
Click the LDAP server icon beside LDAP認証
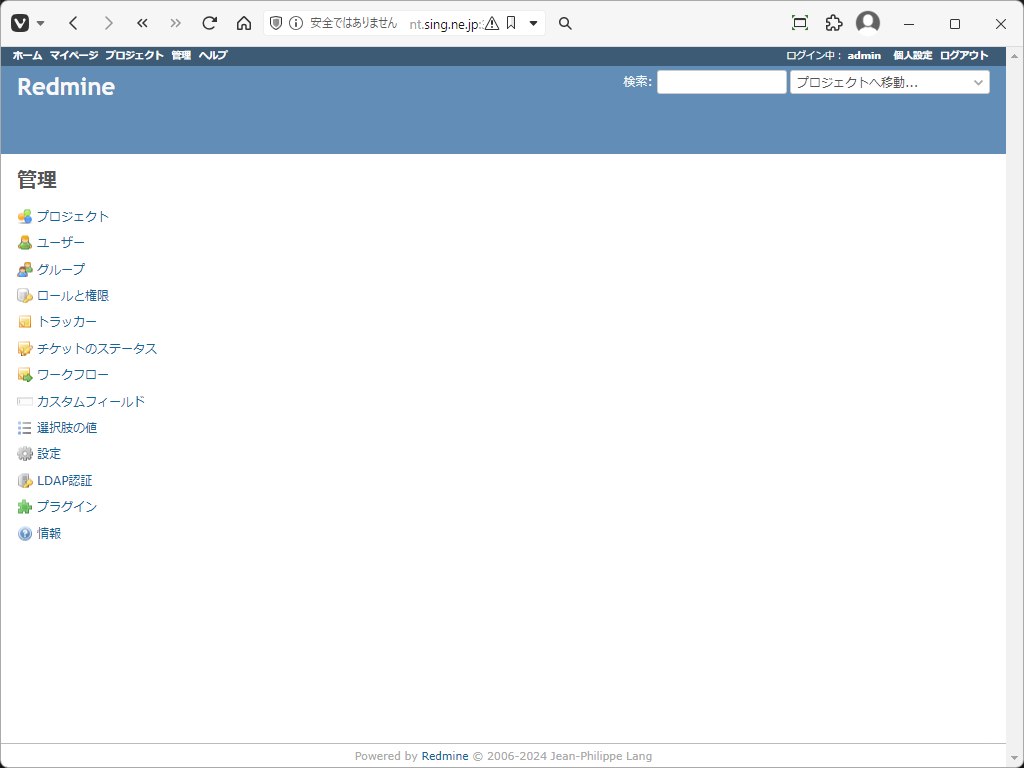(x=25, y=481)
